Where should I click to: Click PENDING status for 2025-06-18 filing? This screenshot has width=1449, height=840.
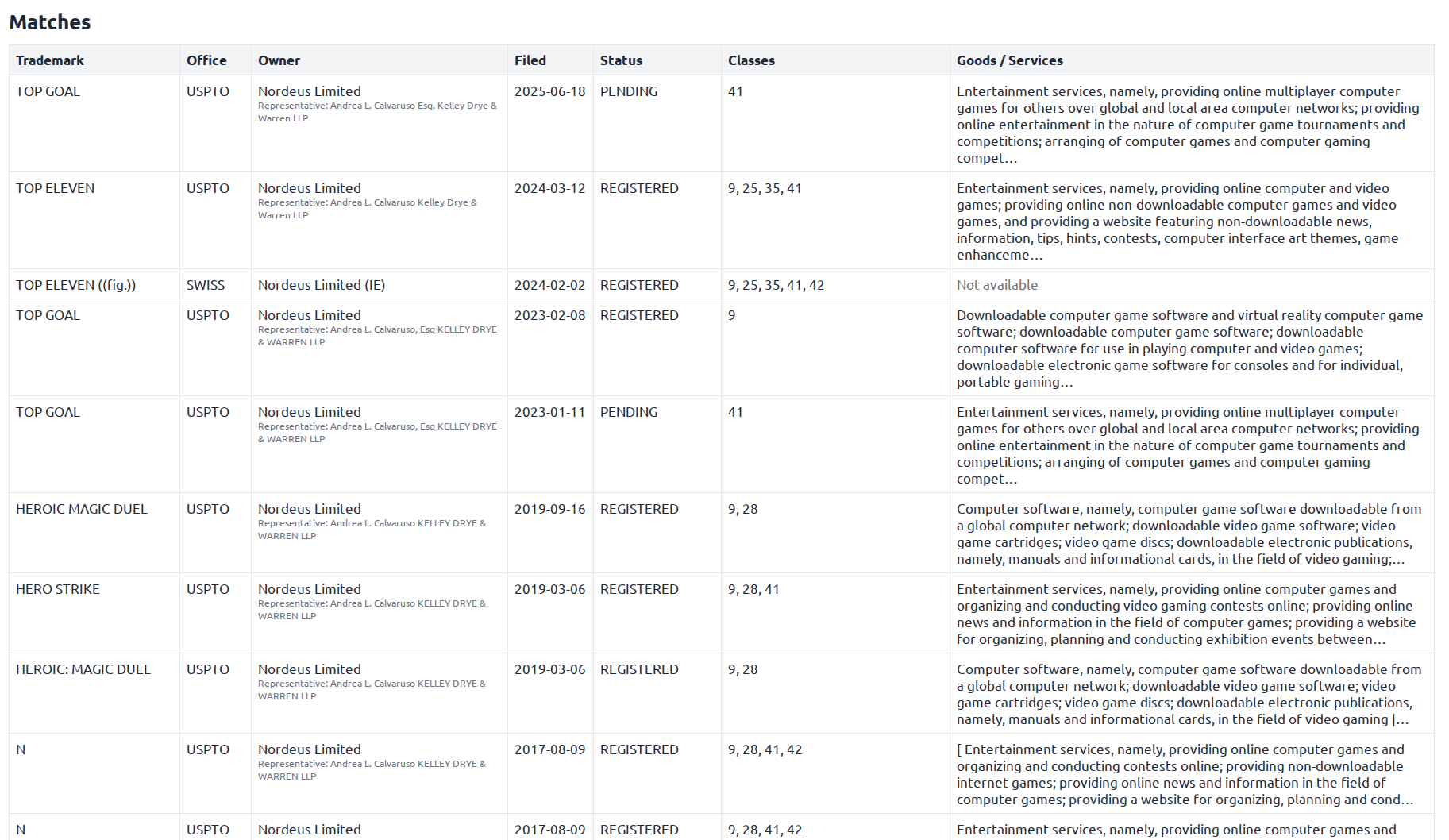pos(629,91)
